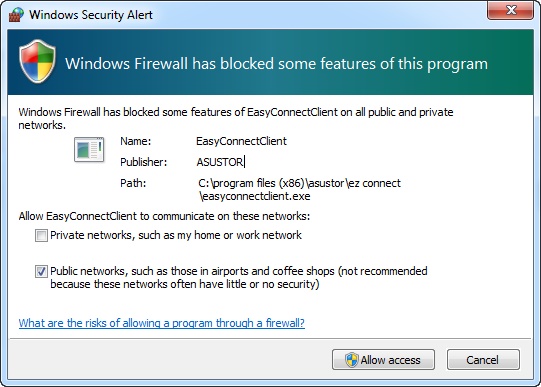Click the large Windows security shield icon
Screen dimensions: 541x387
pyautogui.click(x=37, y=61)
